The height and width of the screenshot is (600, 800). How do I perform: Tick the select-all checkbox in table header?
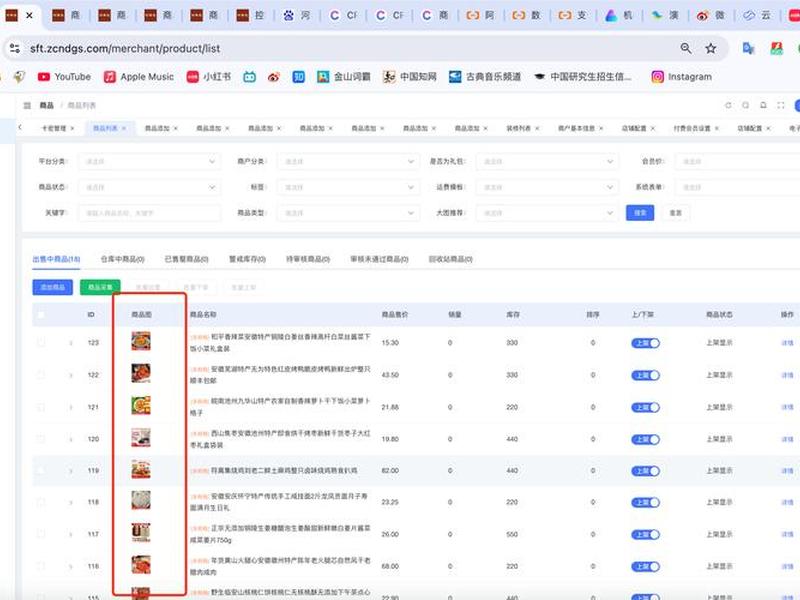point(41,314)
